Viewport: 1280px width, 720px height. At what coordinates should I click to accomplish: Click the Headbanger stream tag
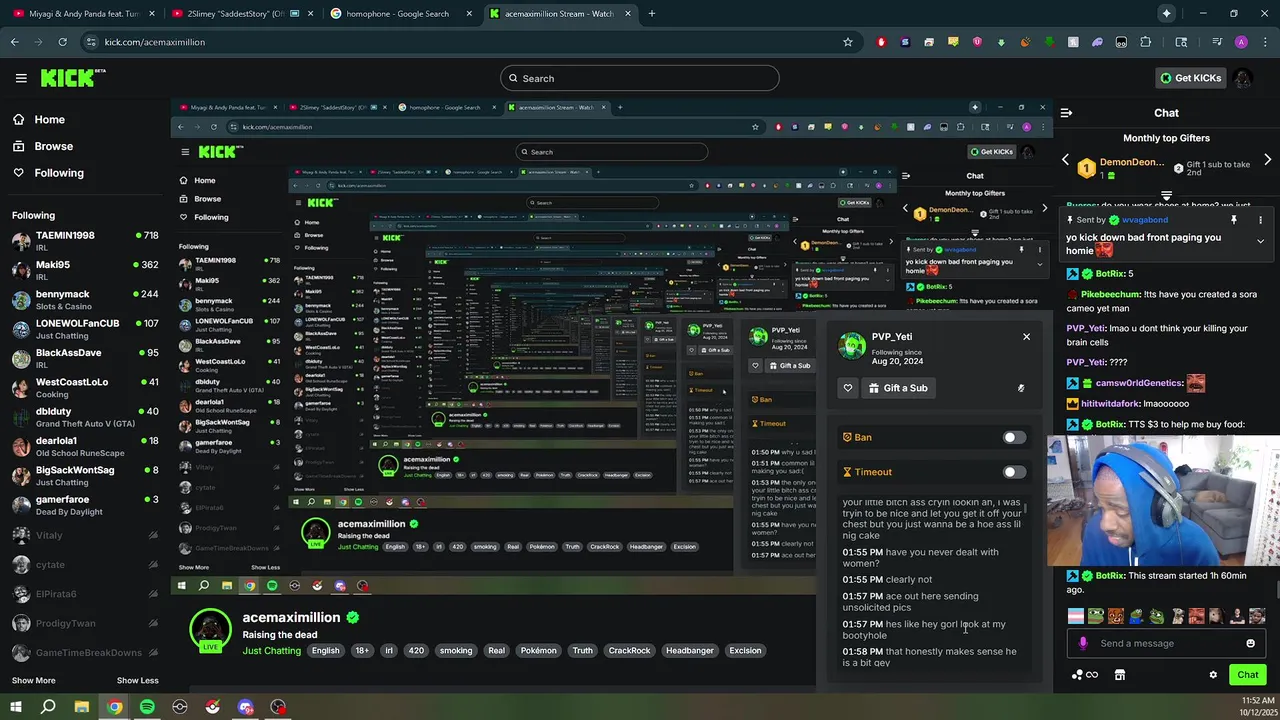click(x=690, y=650)
